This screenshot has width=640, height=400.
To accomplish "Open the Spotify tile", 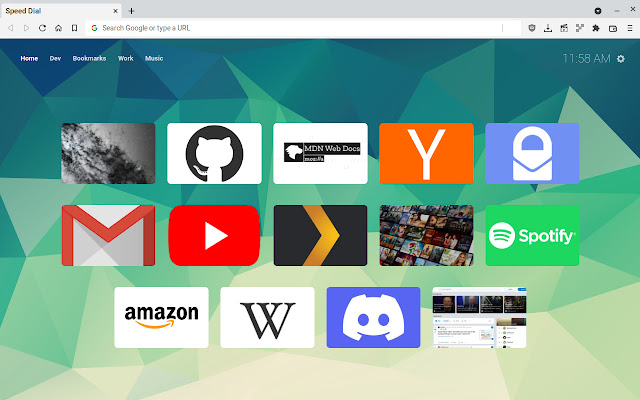I will [532, 236].
